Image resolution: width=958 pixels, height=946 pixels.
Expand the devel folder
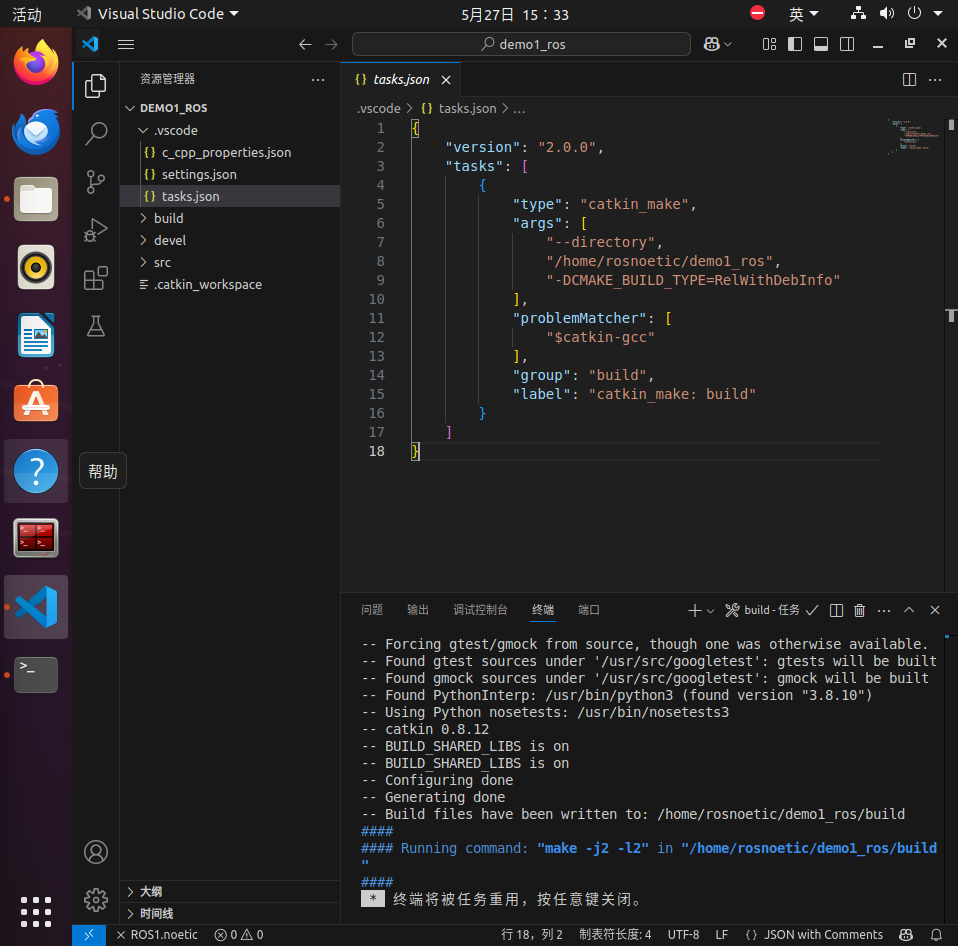230,240
